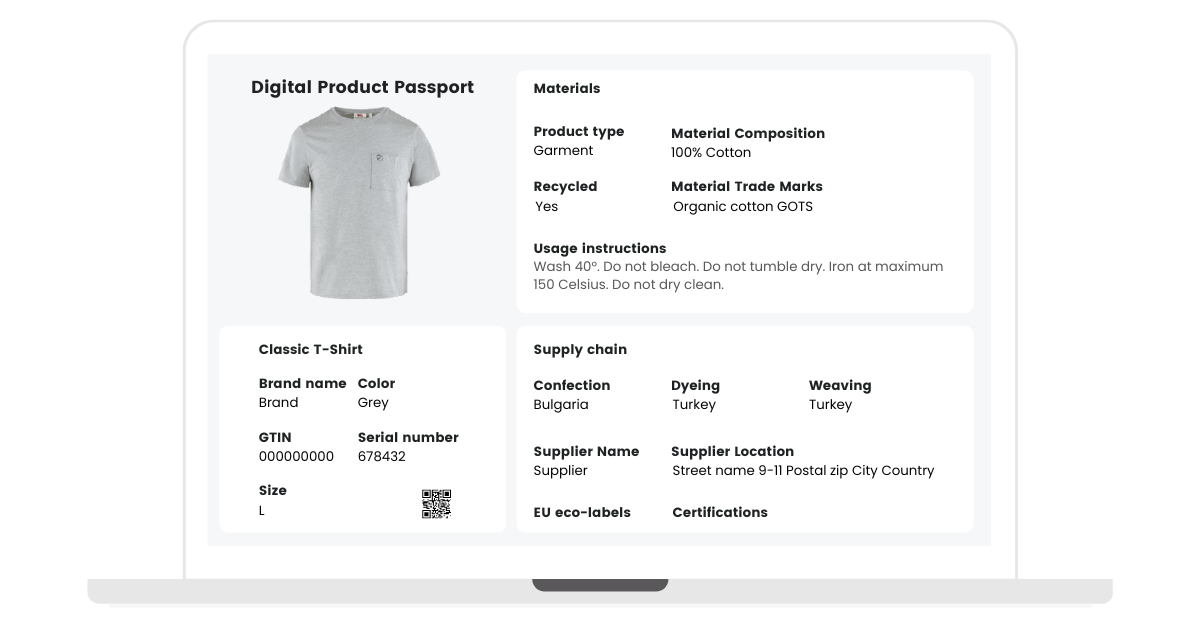Click the Supplier Name value
Image resolution: width=1200 pixels, height=627 pixels.
pos(560,471)
